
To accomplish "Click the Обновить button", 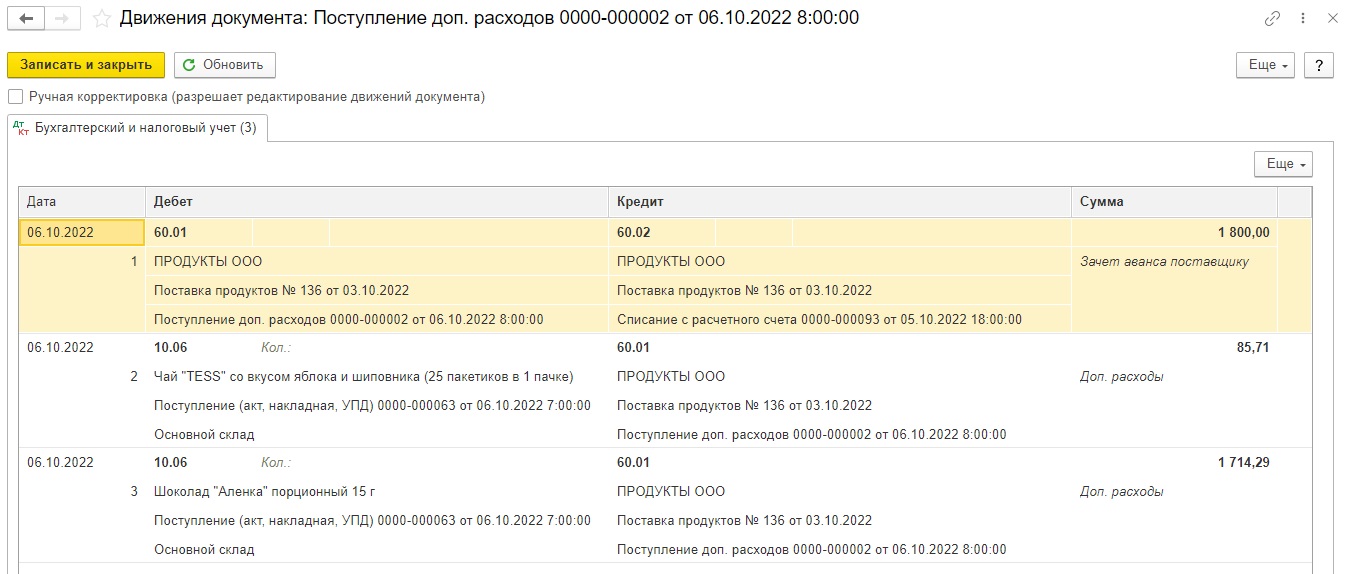I will [225, 65].
